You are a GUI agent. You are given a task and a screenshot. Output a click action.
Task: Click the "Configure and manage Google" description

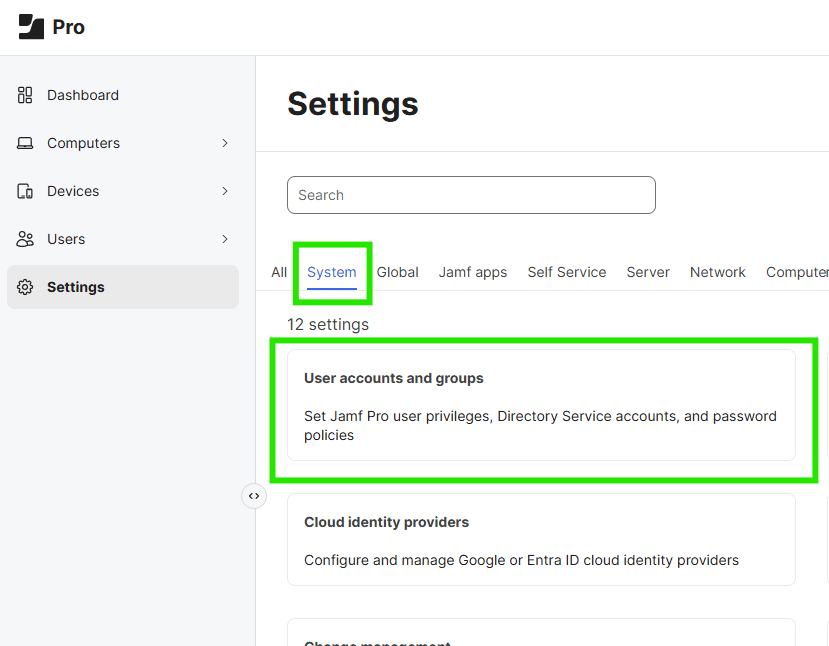click(x=521, y=560)
